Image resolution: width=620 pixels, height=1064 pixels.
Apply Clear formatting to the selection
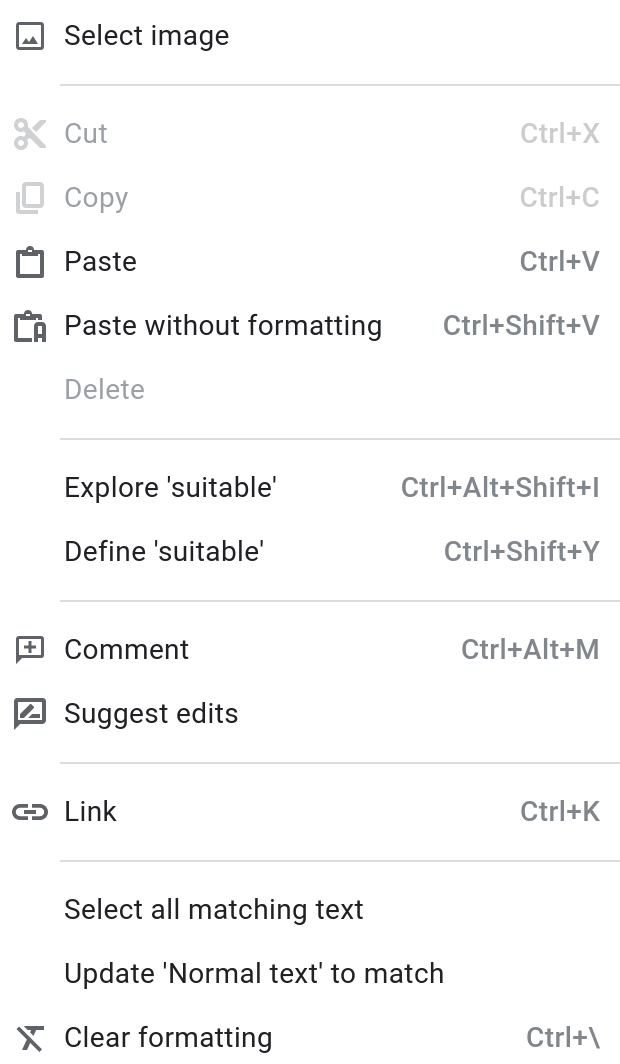(168, 1038)
